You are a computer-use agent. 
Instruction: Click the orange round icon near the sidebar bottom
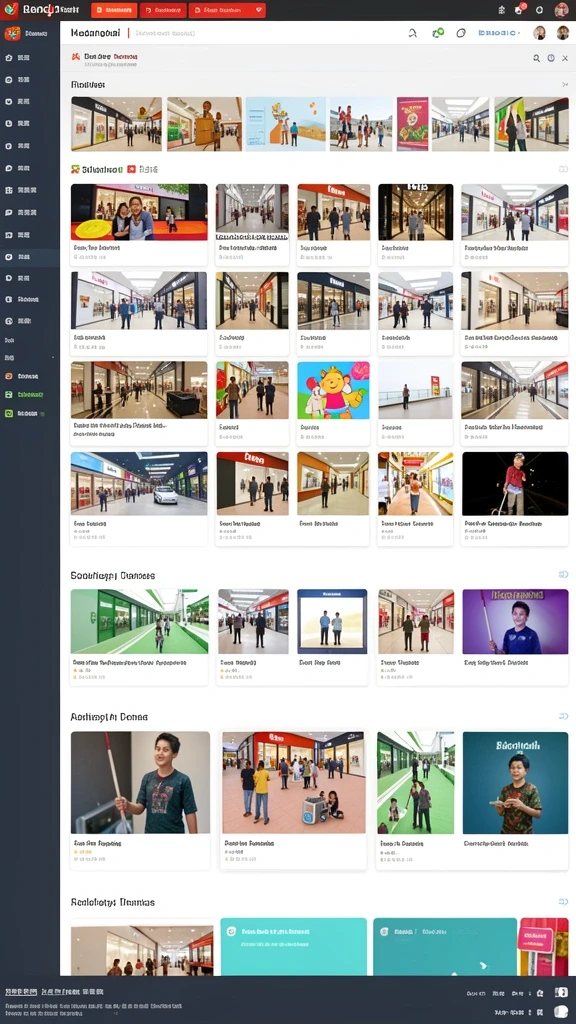click(8, 376)
